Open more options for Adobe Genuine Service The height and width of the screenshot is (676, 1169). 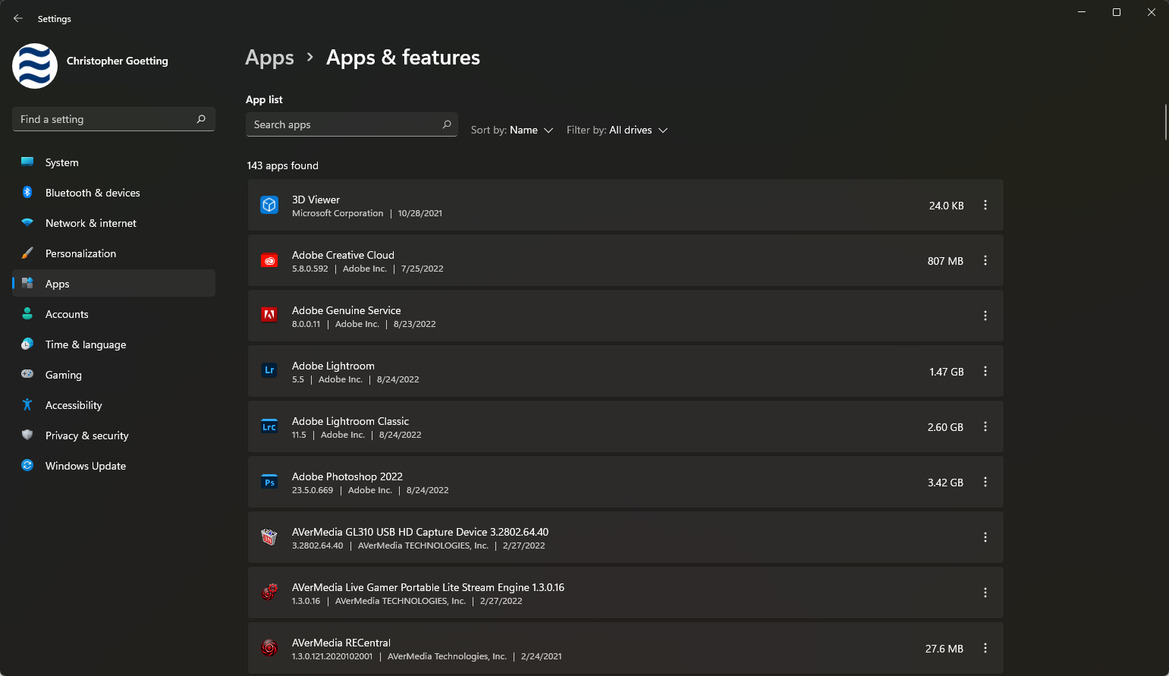pos(985,316)
